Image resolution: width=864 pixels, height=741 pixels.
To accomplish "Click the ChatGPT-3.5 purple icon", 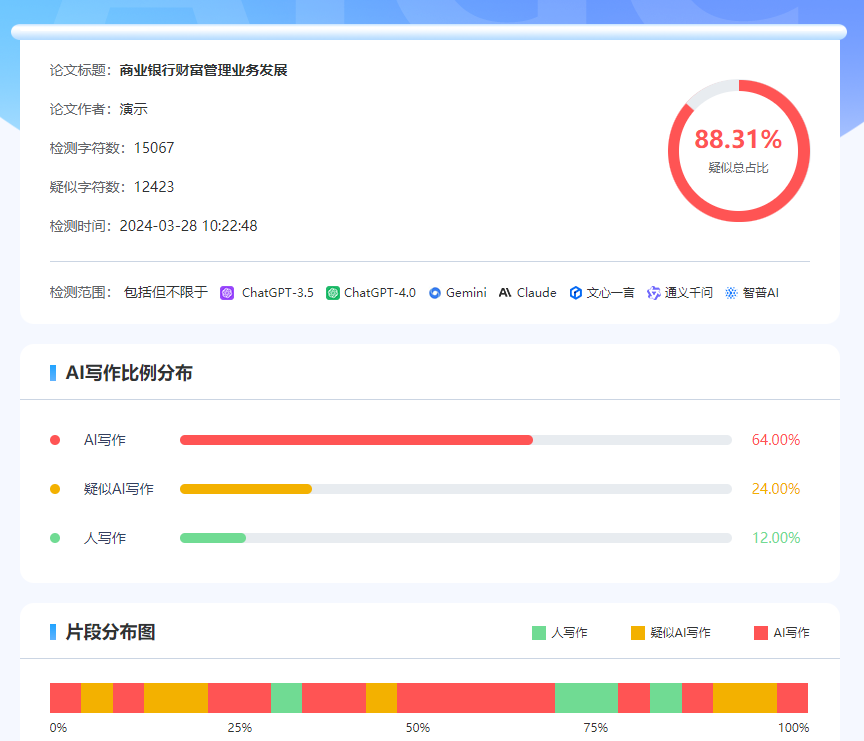I will [227, 293].
